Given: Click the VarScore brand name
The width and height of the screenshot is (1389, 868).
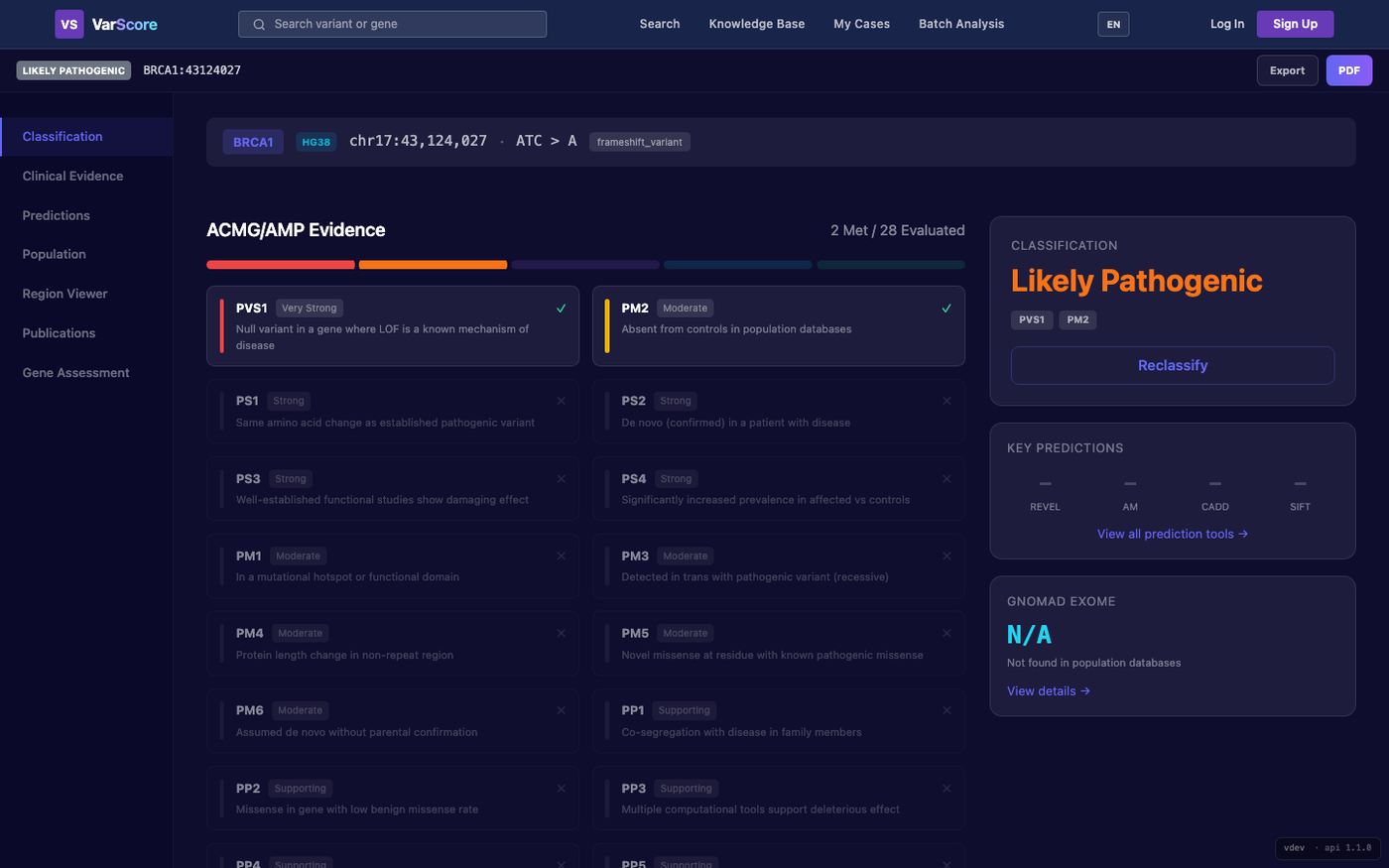Looking at the screenshot, I should click(x=125, y=24).
